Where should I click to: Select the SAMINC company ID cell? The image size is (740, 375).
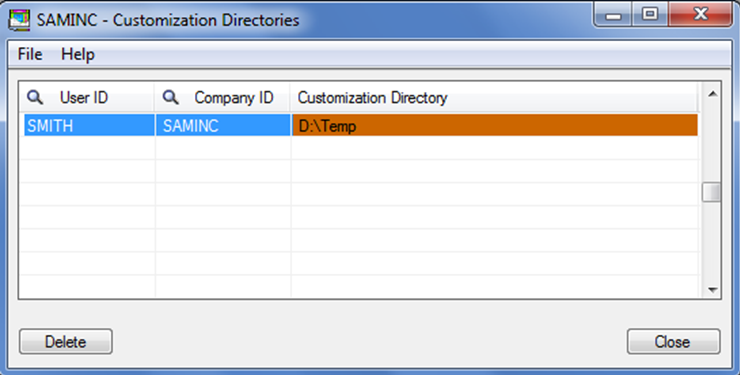pyautogui.click(x=223, y=125)
